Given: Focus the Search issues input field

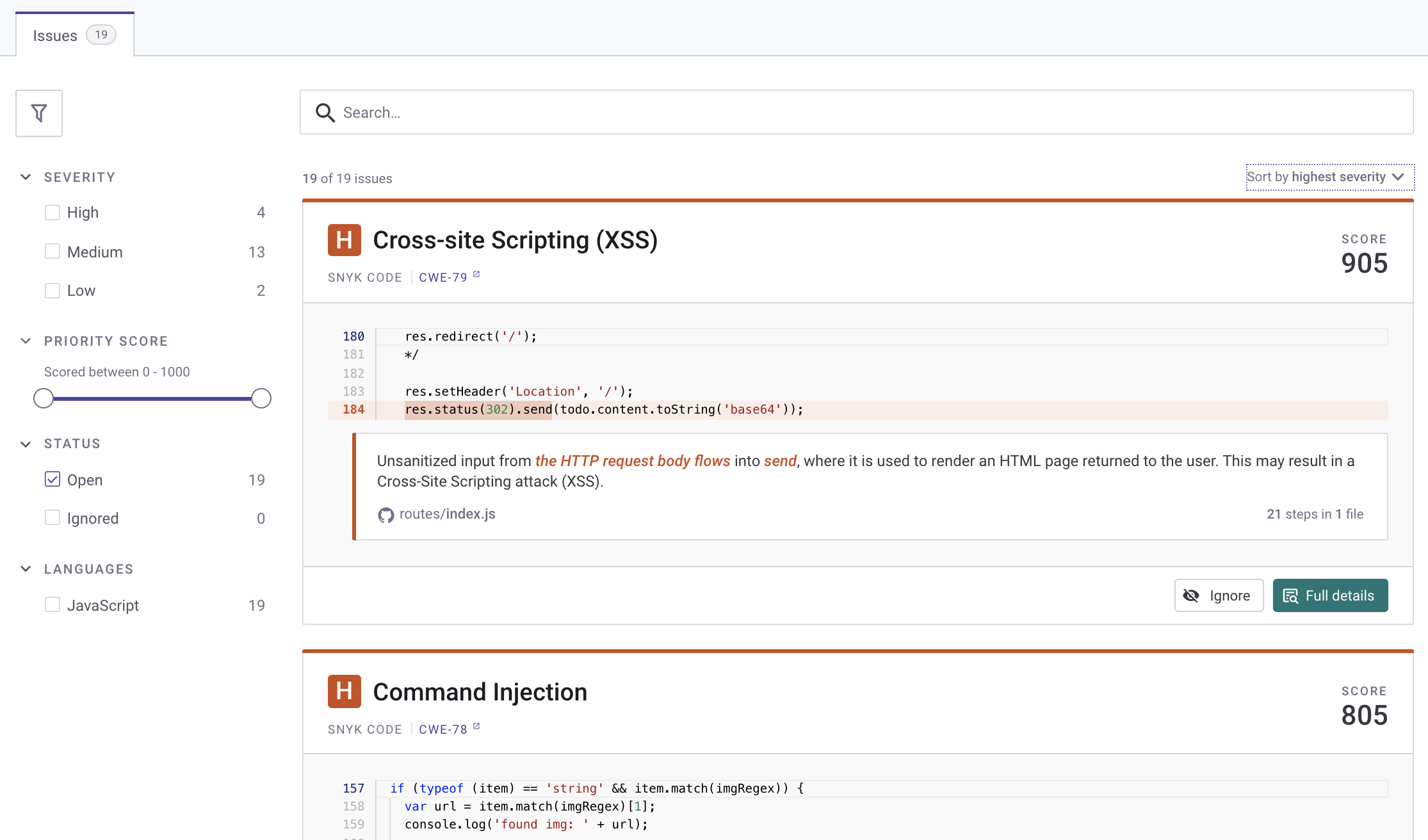Looking at the screenshot, I should pyautogui.click(x=871, y=113).
